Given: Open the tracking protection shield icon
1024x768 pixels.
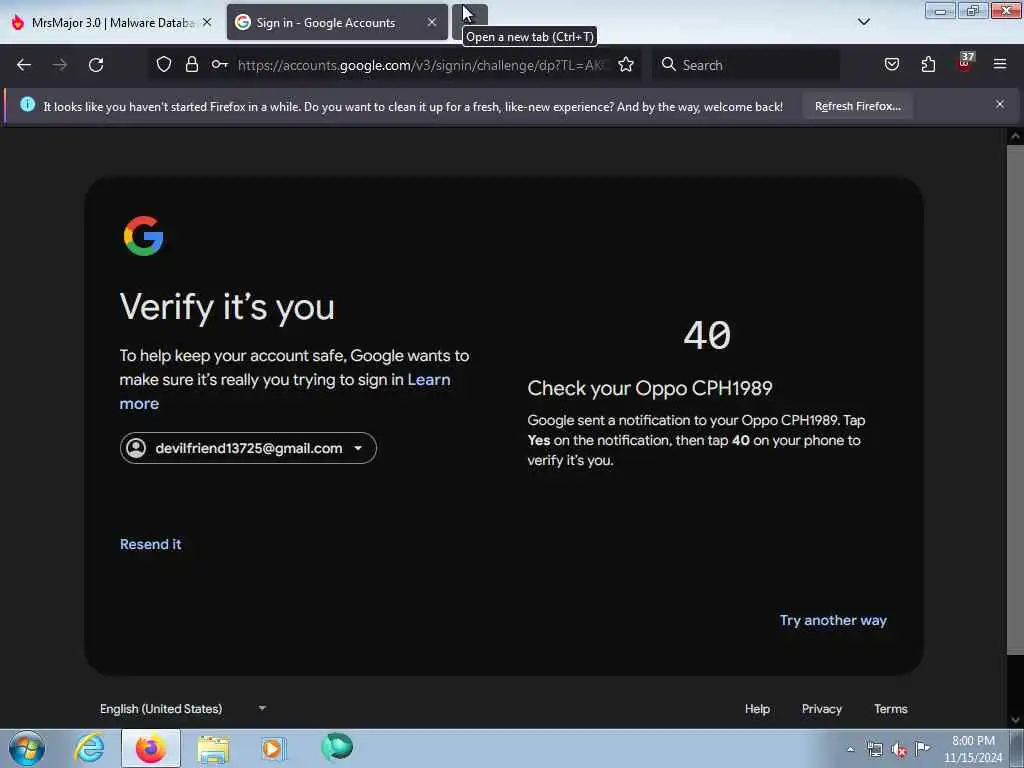Looking at the screenshot, I should (x=164, y=64).
